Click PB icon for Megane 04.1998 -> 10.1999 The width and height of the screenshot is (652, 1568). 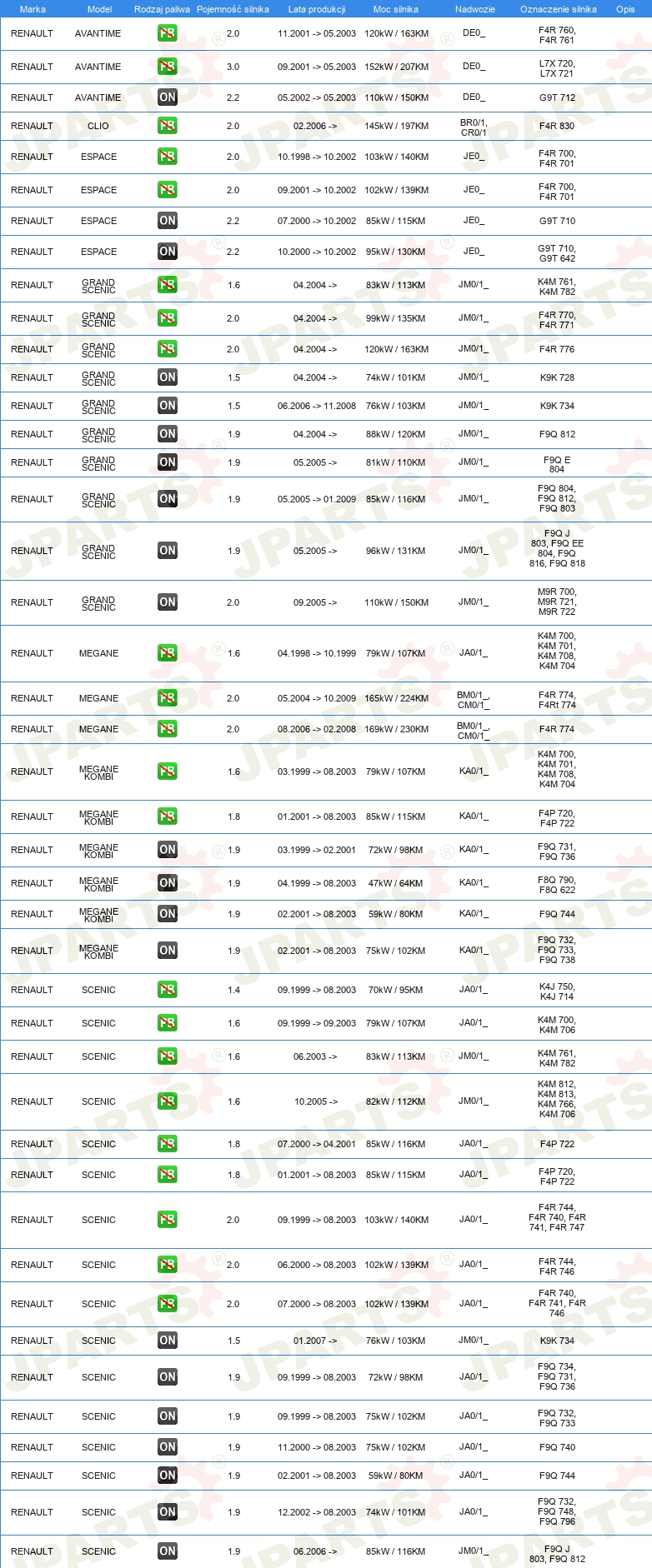tap(168, 653)
